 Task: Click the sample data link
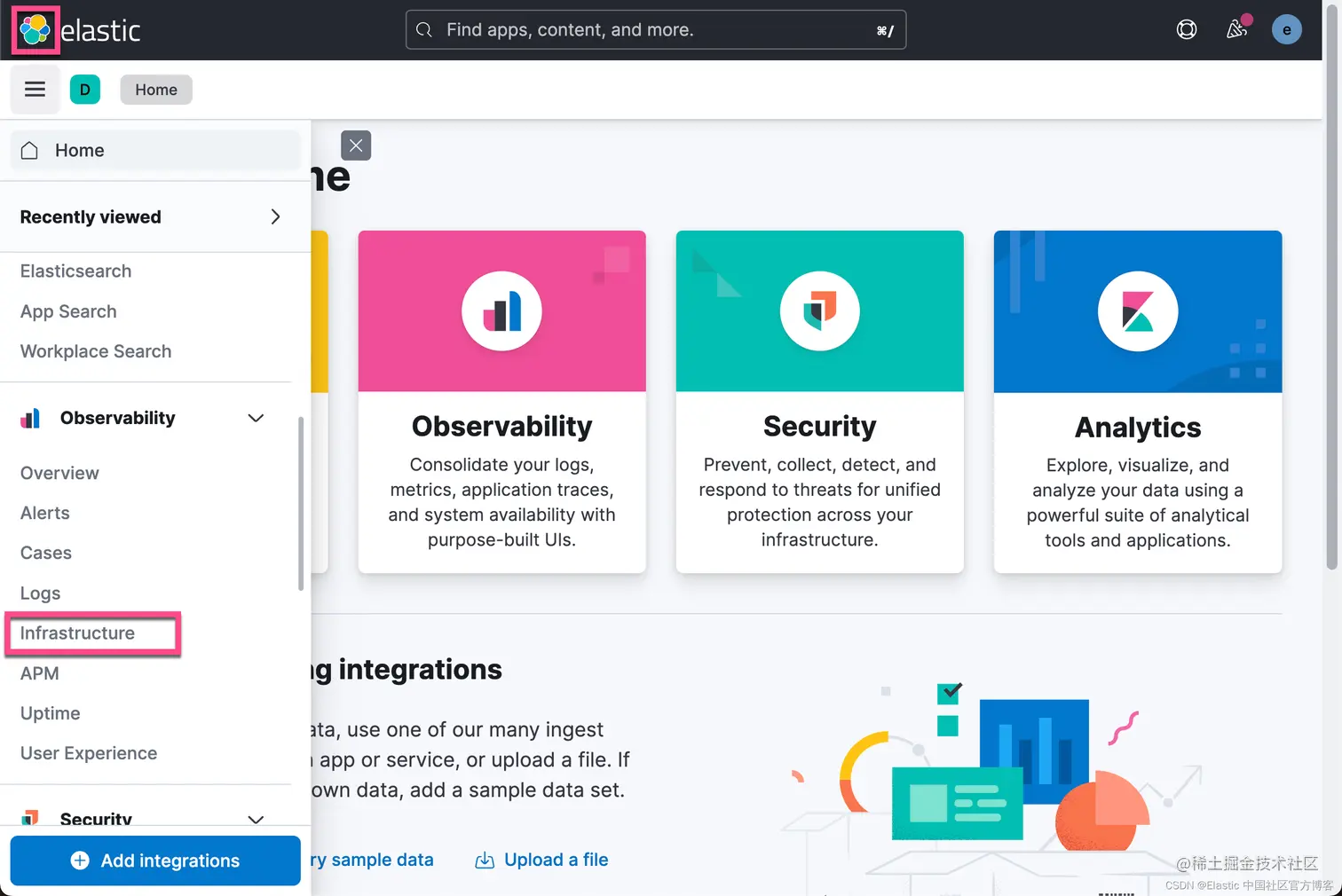coord(372,860)
